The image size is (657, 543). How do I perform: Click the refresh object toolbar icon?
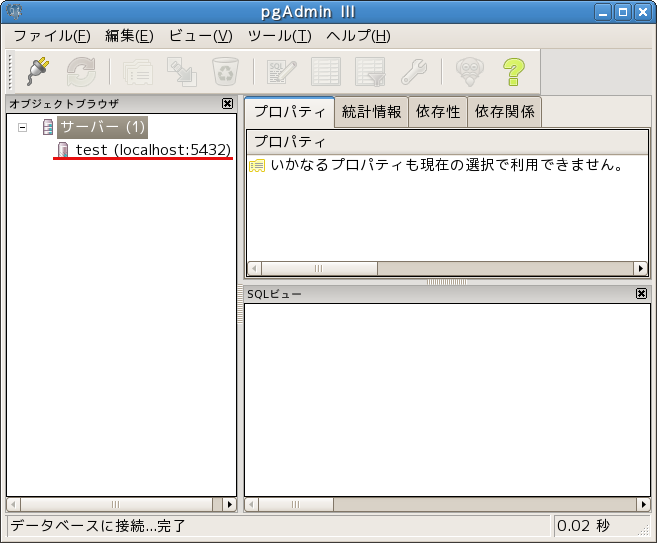(x=81, y=72)
